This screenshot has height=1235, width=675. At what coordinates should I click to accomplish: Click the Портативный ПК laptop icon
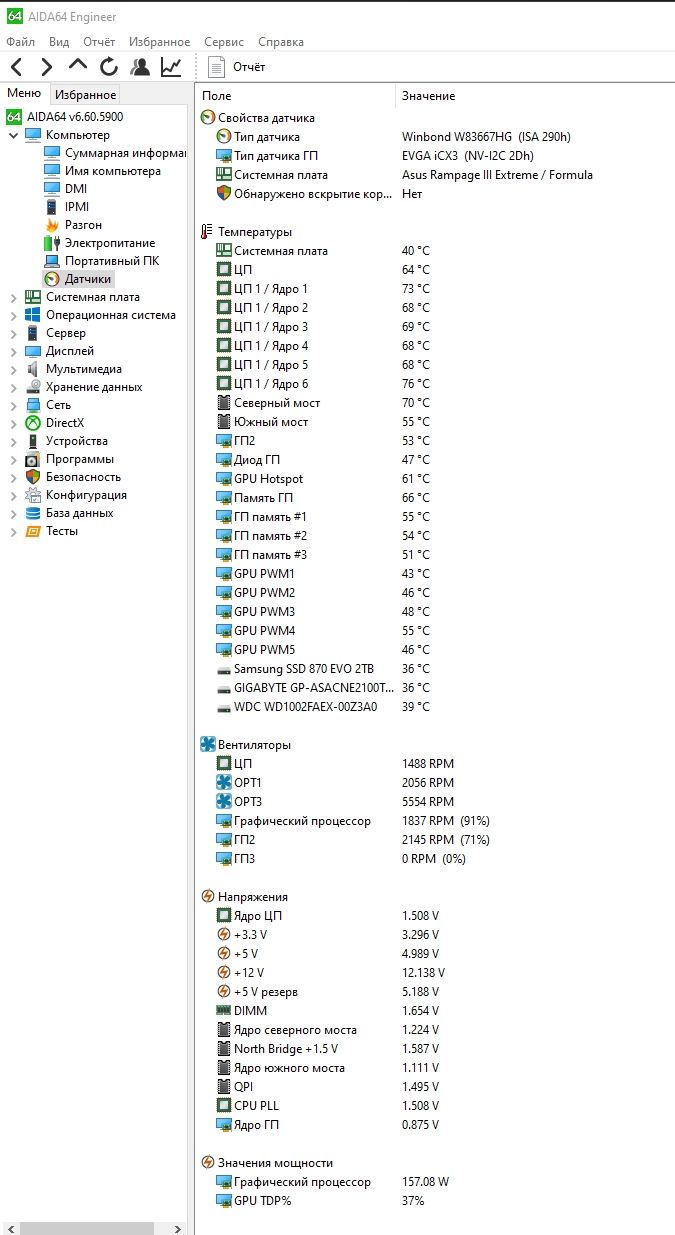point(52,261)
